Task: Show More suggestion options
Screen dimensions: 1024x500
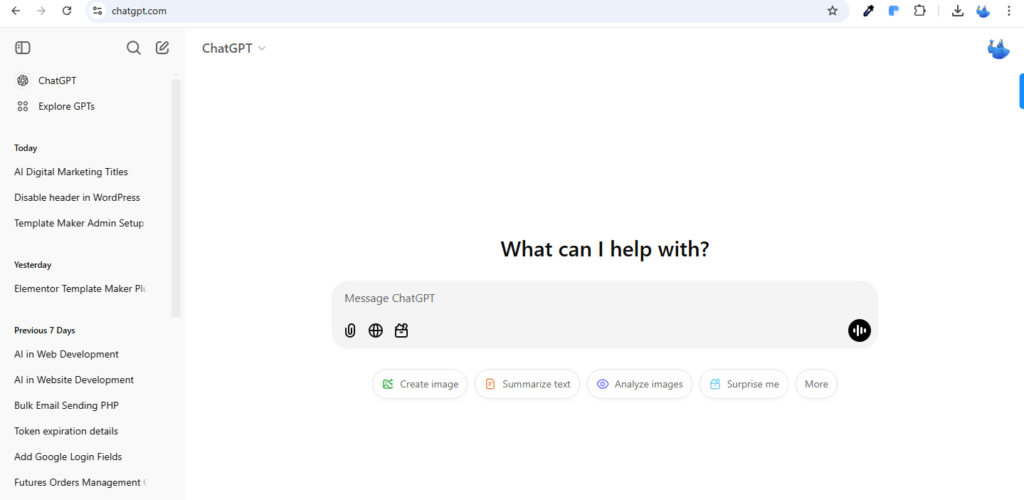Action: point(816,384)
